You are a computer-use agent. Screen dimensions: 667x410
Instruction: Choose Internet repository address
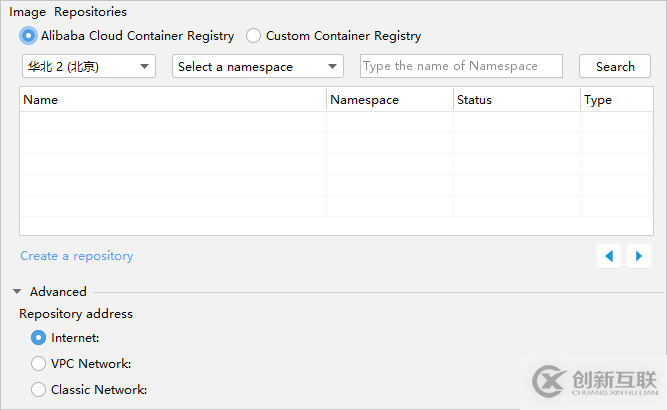pos(39,338)
